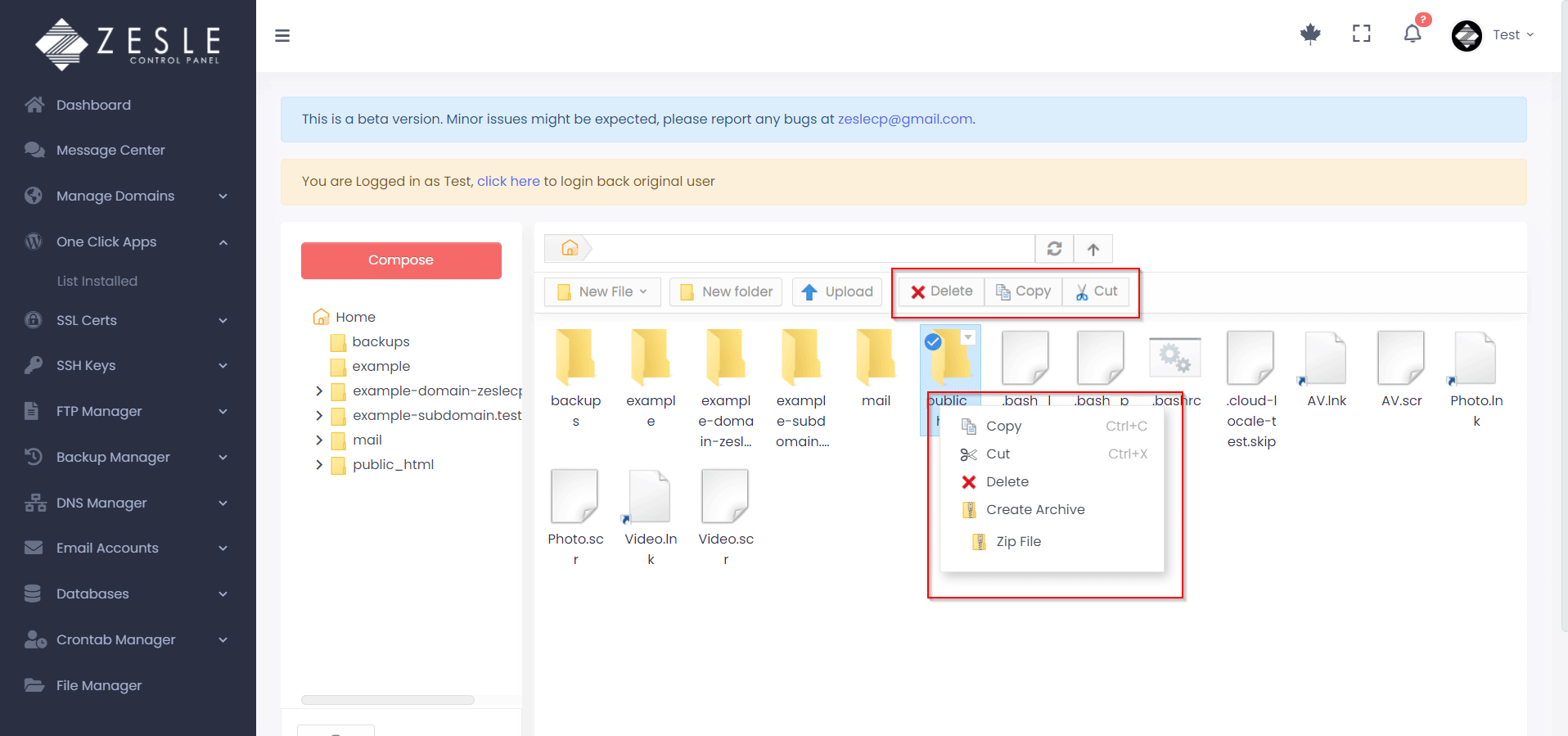Expand Backup Manager menu
1568x736 pixels.
pos(127,457)
